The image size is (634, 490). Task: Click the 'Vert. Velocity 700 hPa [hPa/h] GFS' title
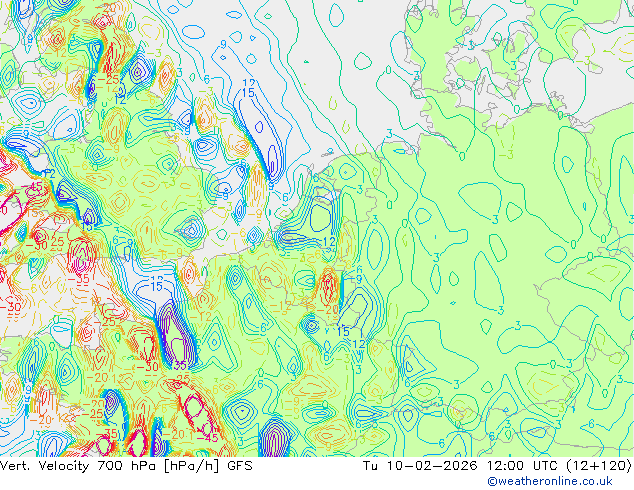click(126, 466)
